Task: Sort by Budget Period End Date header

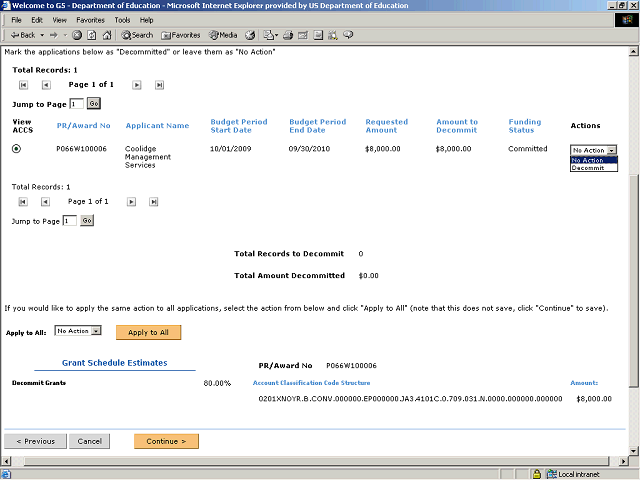Action: (318, 126)
